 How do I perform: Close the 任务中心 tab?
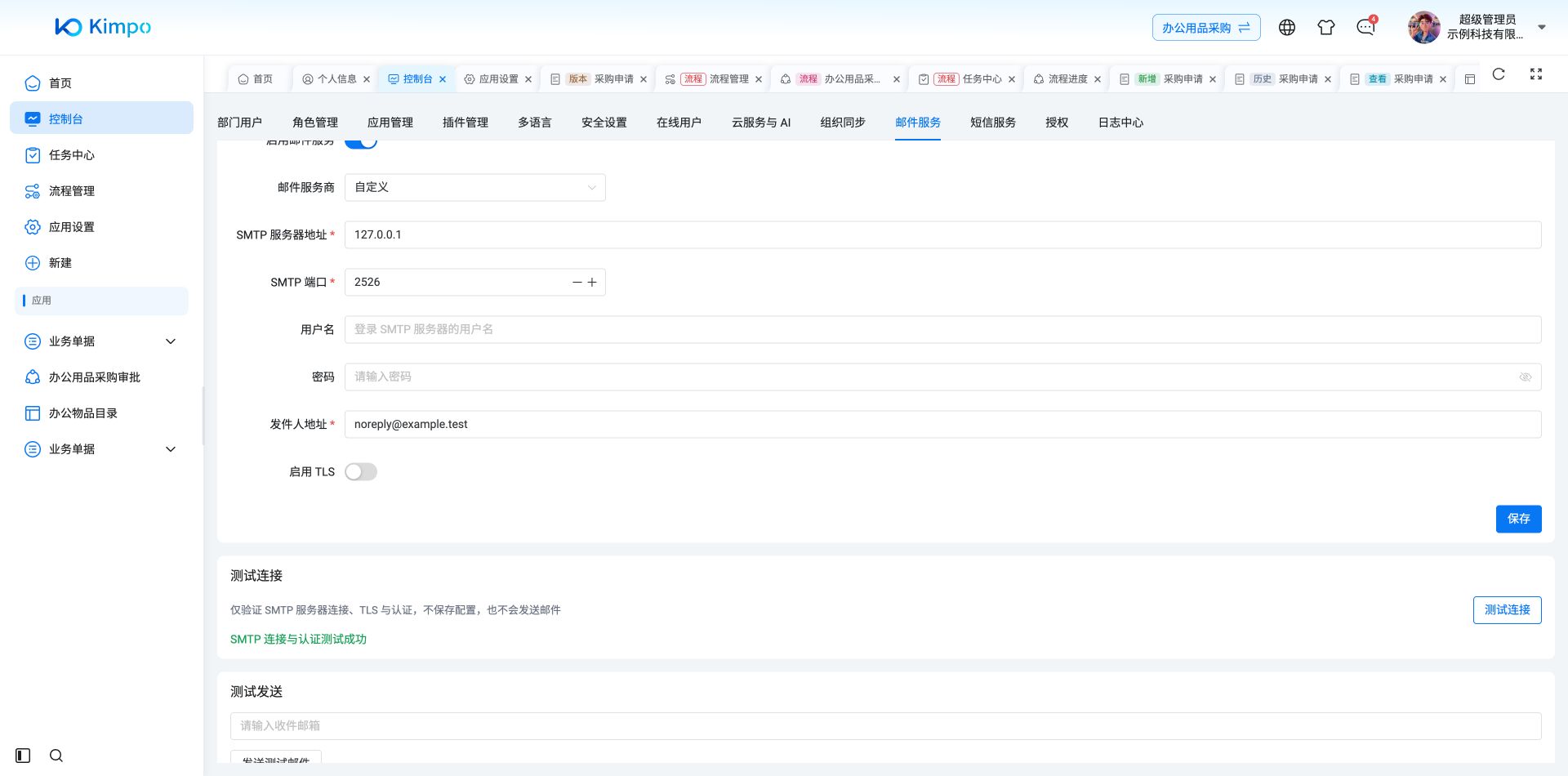1012,79
